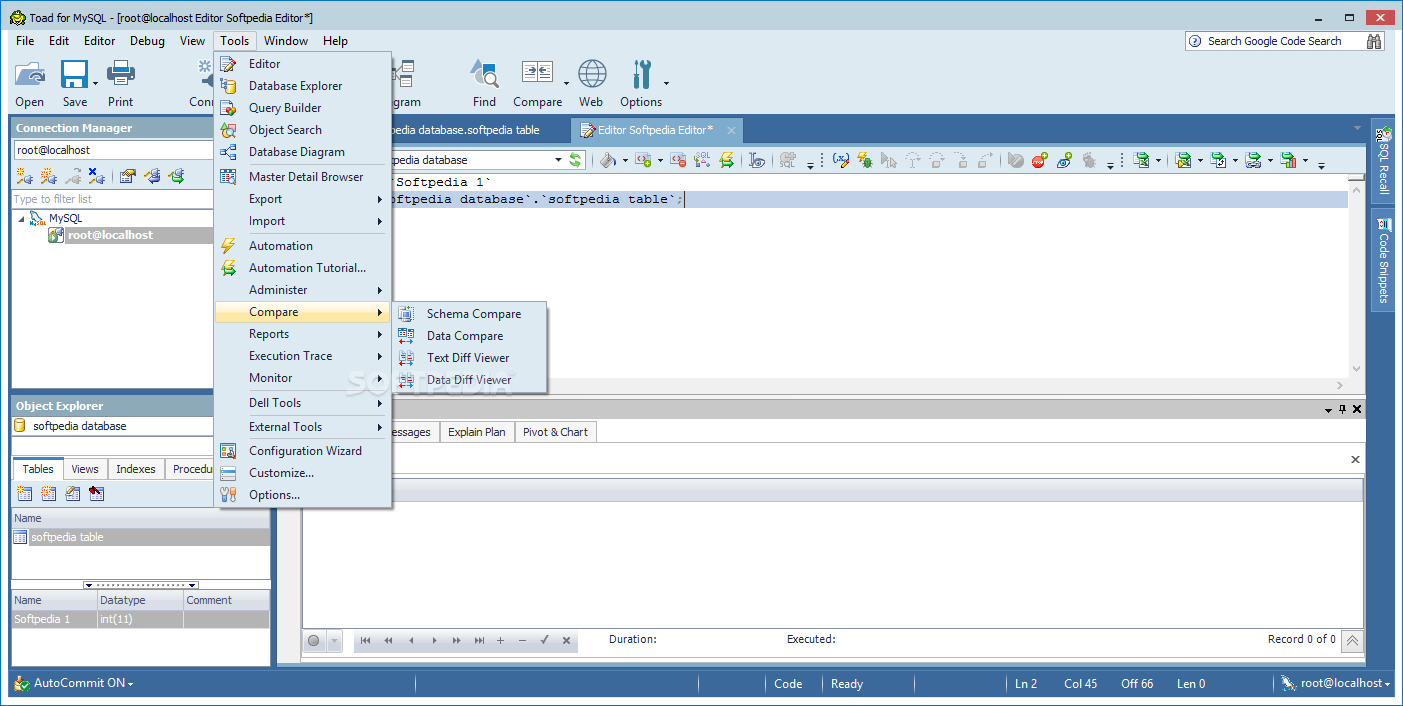
Task: Select Master Detail Browser menu item
Action: [301, 177]
